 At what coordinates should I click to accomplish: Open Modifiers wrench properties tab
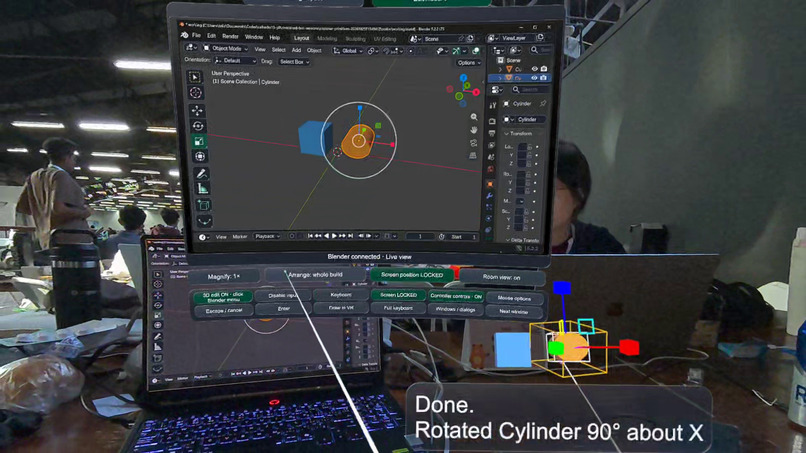point(489,196)
